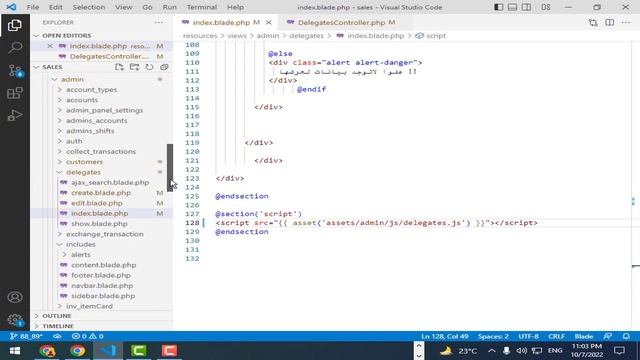This screenshot has height=360, width=640.
Task: Expand the account_types folder
Action: click(x=91, y=89)
